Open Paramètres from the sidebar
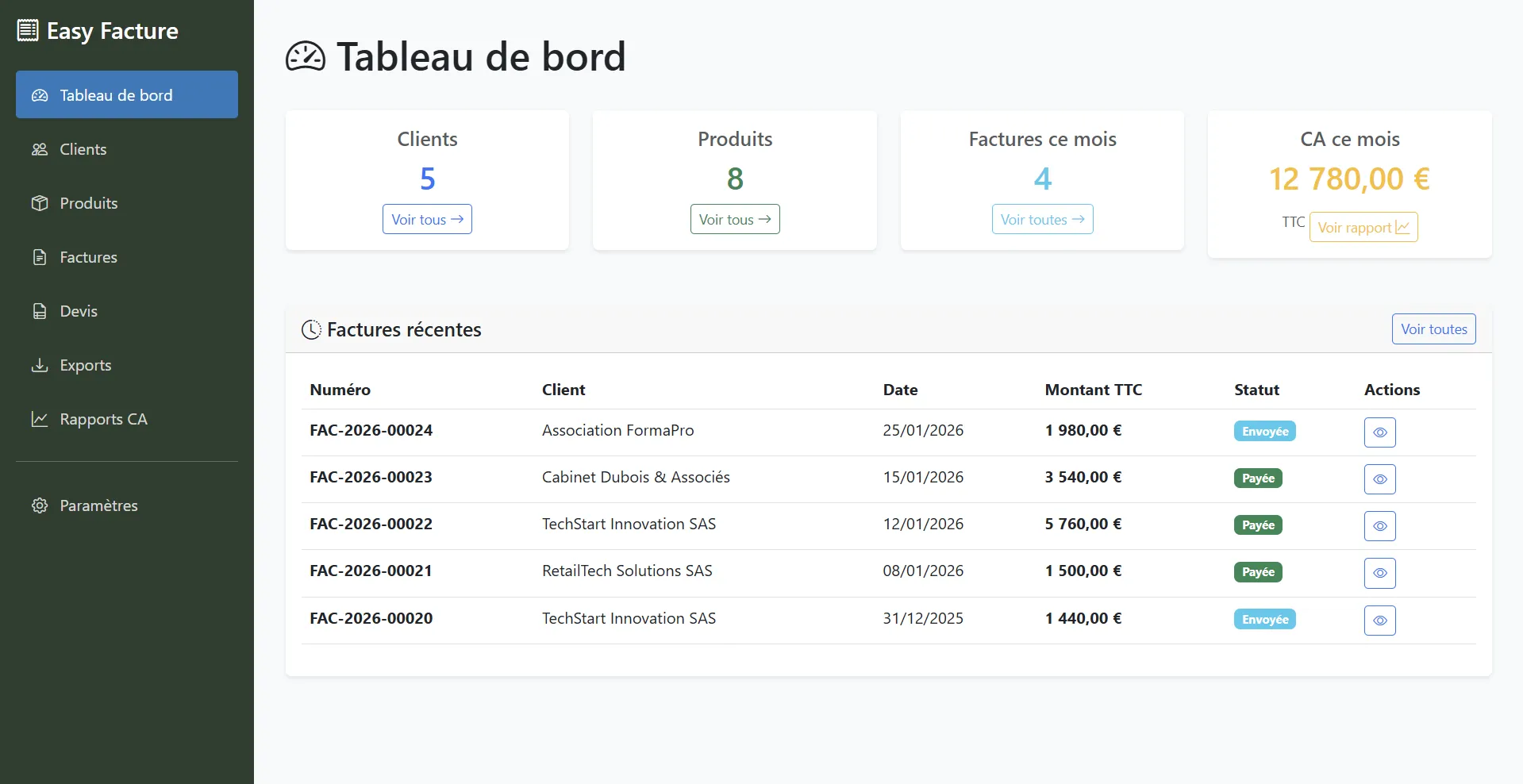This screenshot has width=1523, height=784. click(x=98, y=505)
